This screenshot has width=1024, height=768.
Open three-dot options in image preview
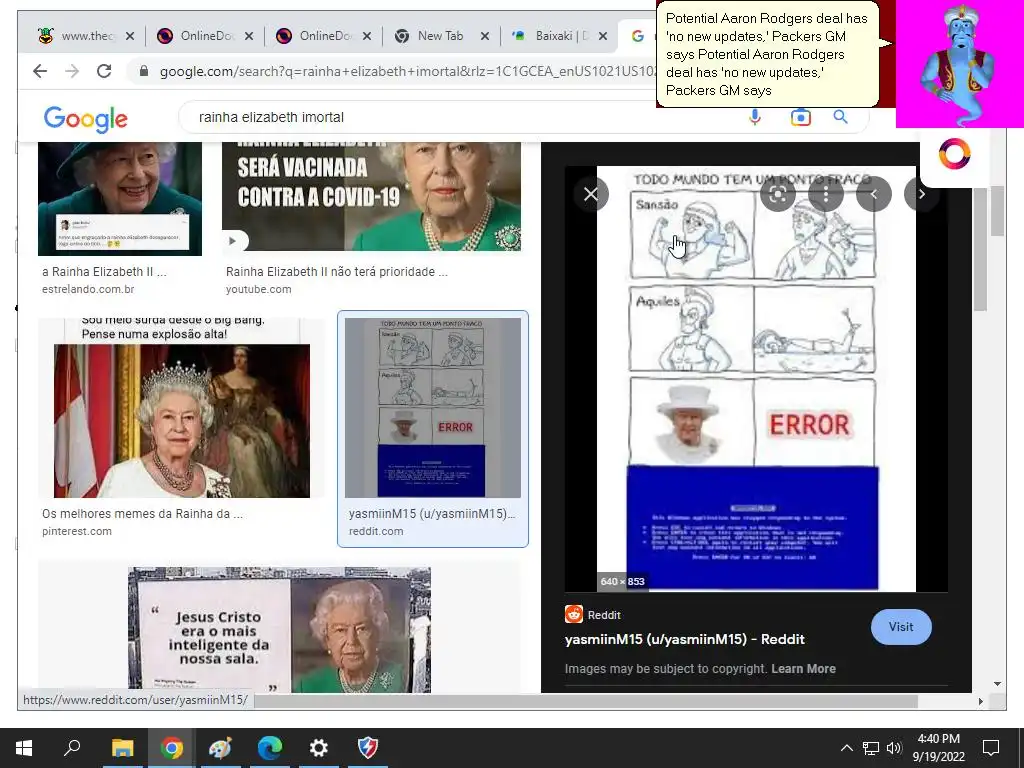pyautogui.click(x=826, y=194)
